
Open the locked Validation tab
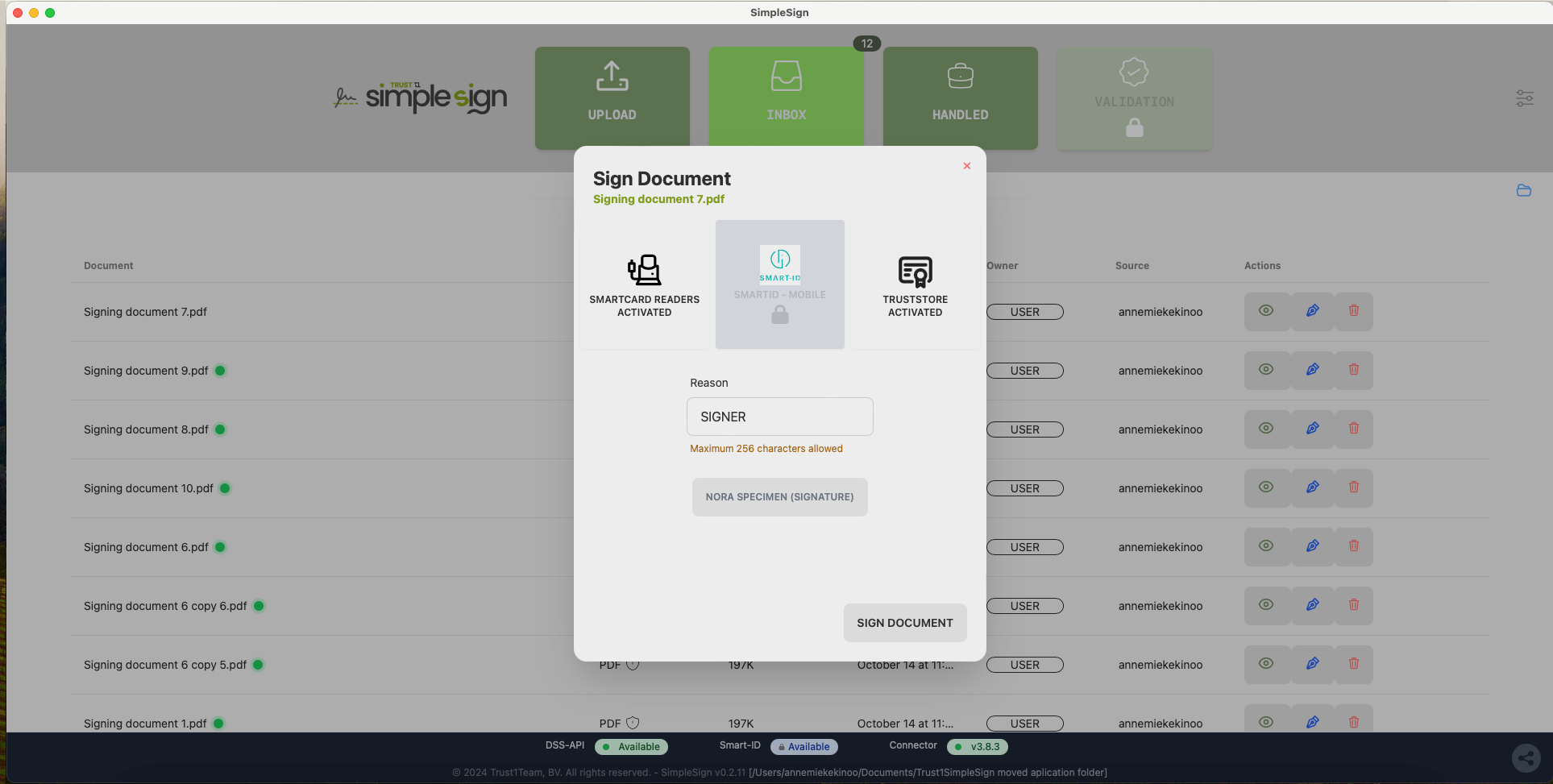1134,97
